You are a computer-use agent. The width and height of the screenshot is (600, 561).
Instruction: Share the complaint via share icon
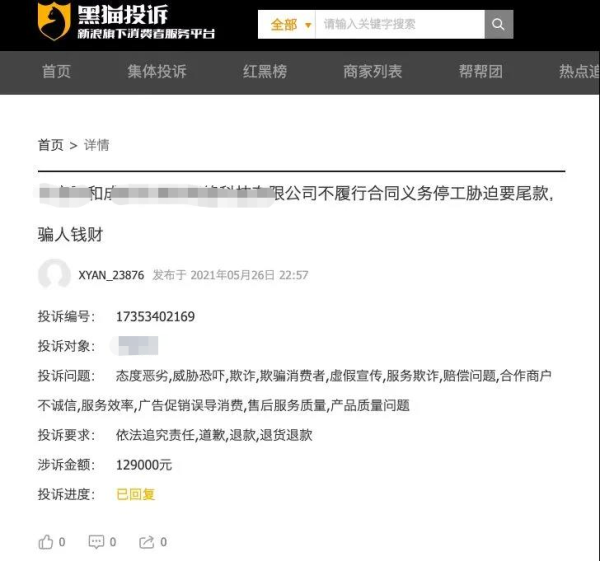pyautogui.click(x=147, y=542)
